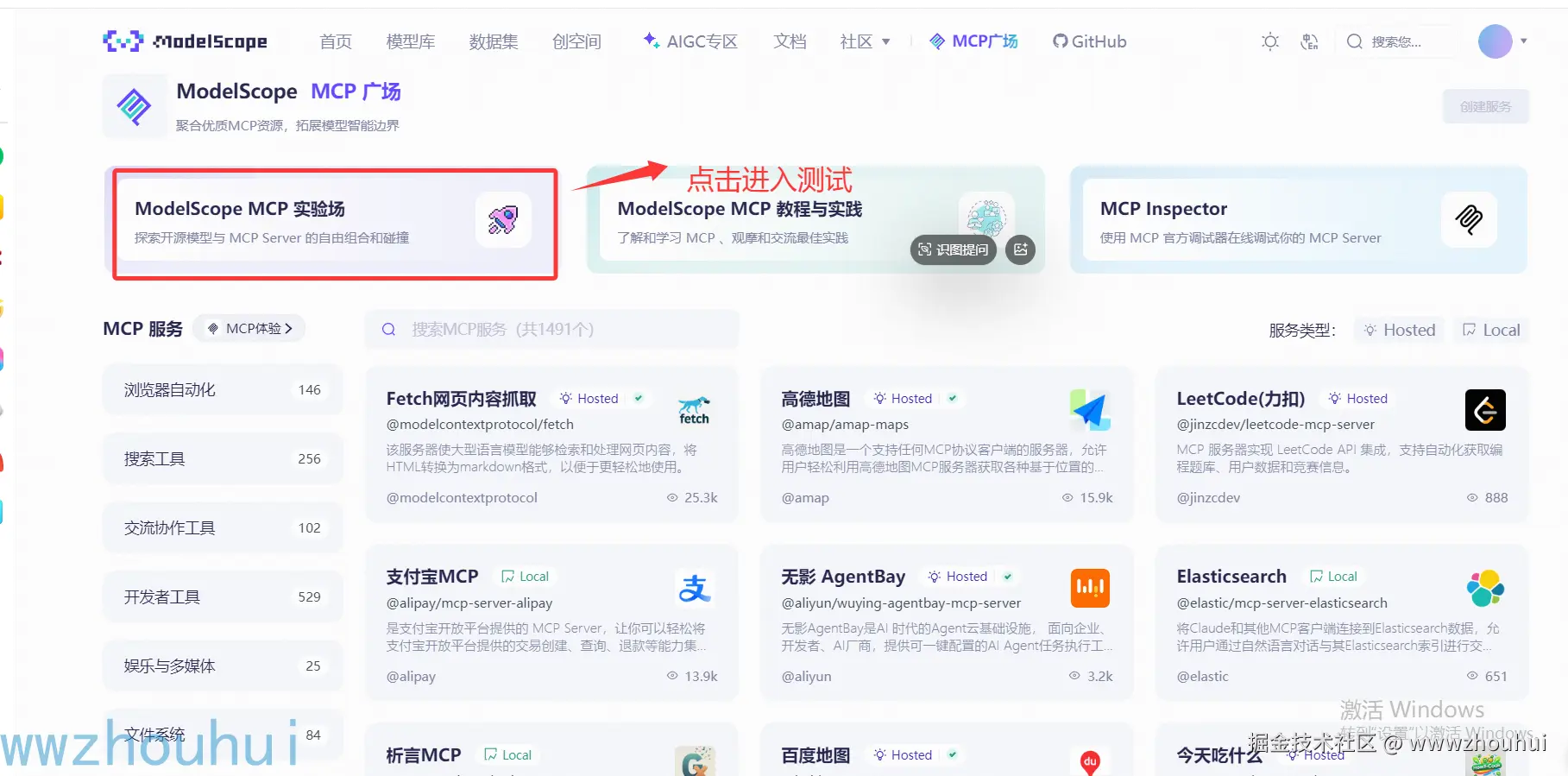The width and height of the screenshot is (1568, 776).
Task: Click the orange AgentBay logo icon
Action: click(1090, 588)
